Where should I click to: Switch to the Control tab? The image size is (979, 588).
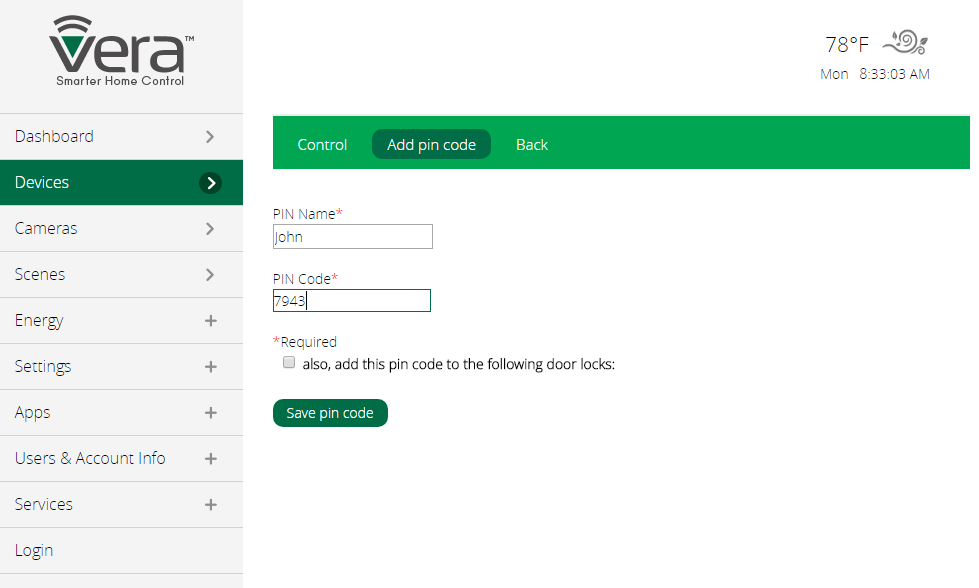click(x=322, y=145)
